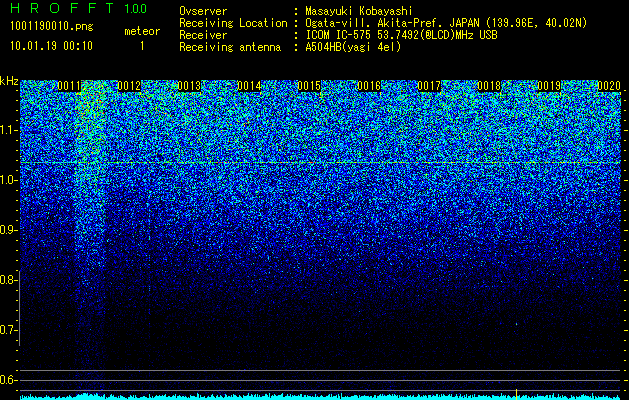629x400 pixels.
Task: Click the 0.7 frequency axis label
Action: (8, 330)
